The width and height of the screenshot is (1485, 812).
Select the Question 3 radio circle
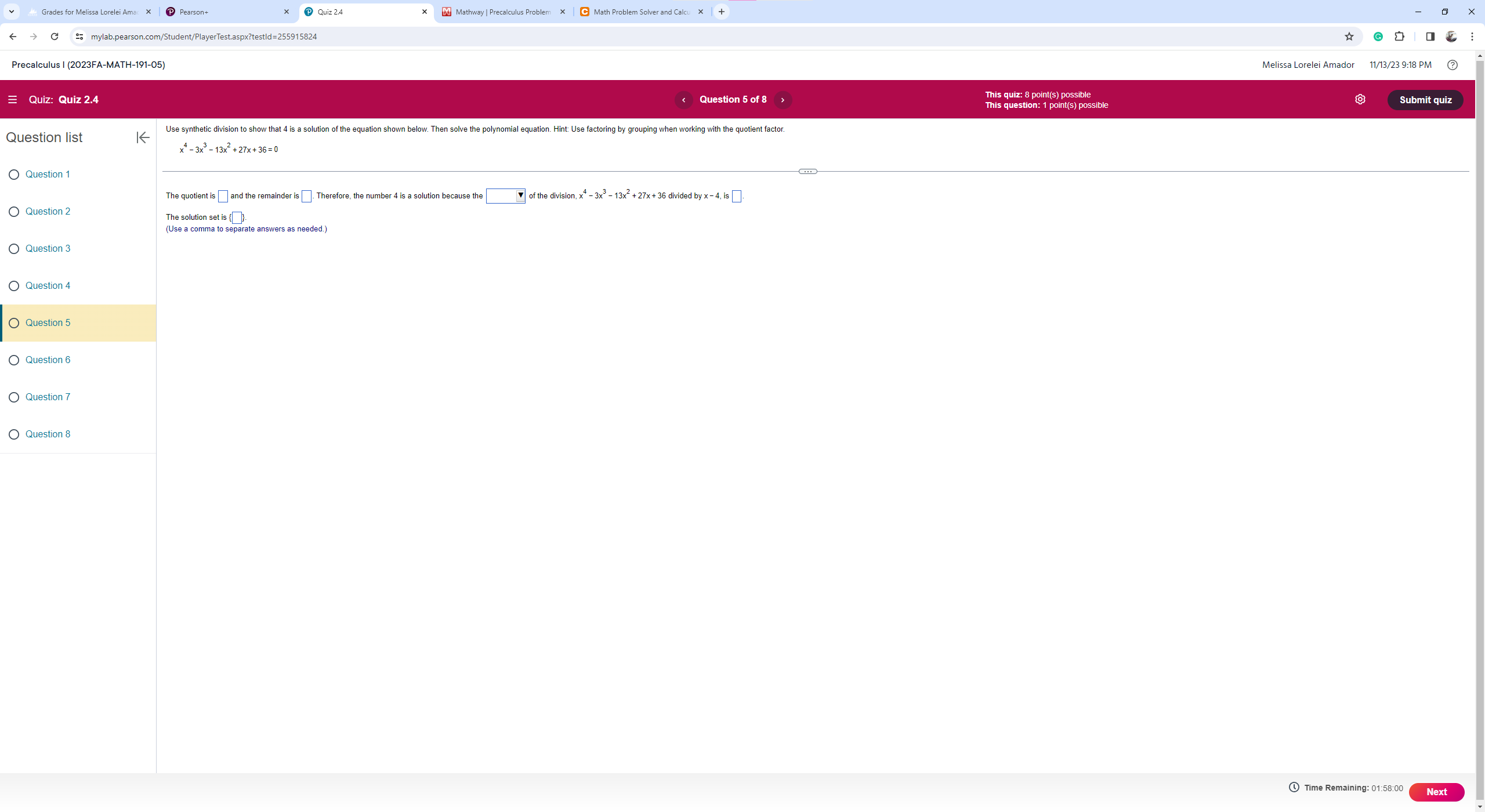(x=14, y=249)
